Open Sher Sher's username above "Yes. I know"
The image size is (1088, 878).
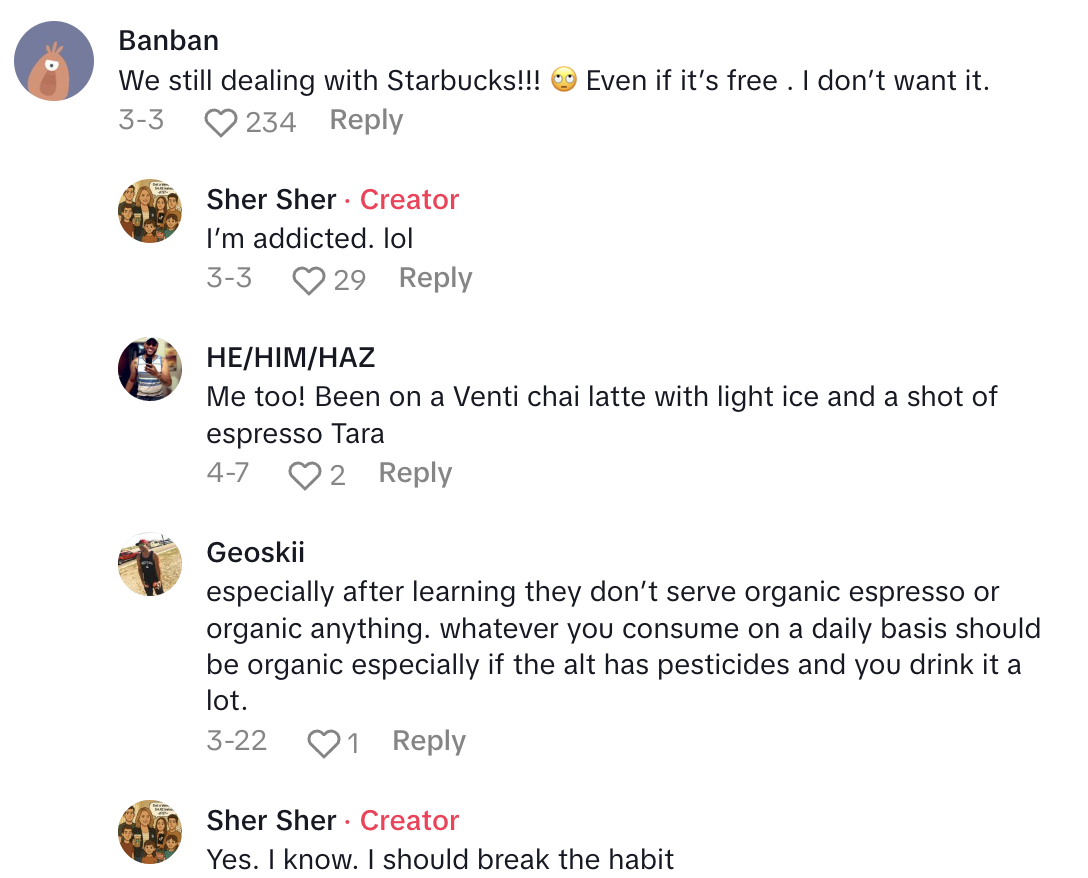271,820
